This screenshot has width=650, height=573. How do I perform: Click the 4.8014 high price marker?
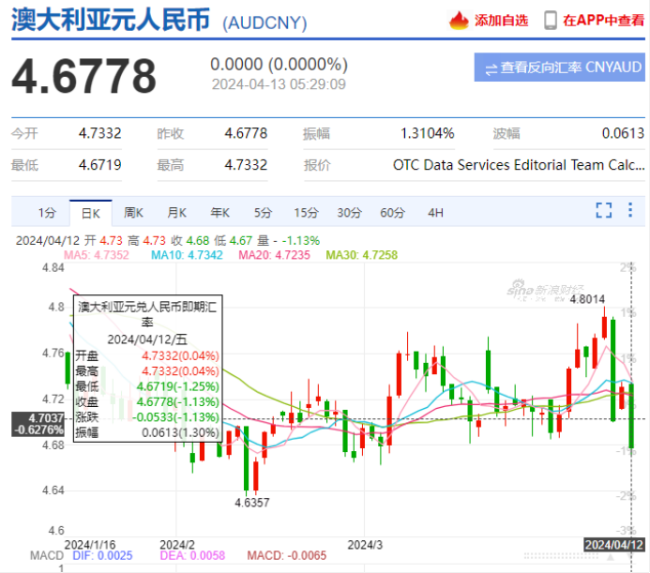(587, 299)
